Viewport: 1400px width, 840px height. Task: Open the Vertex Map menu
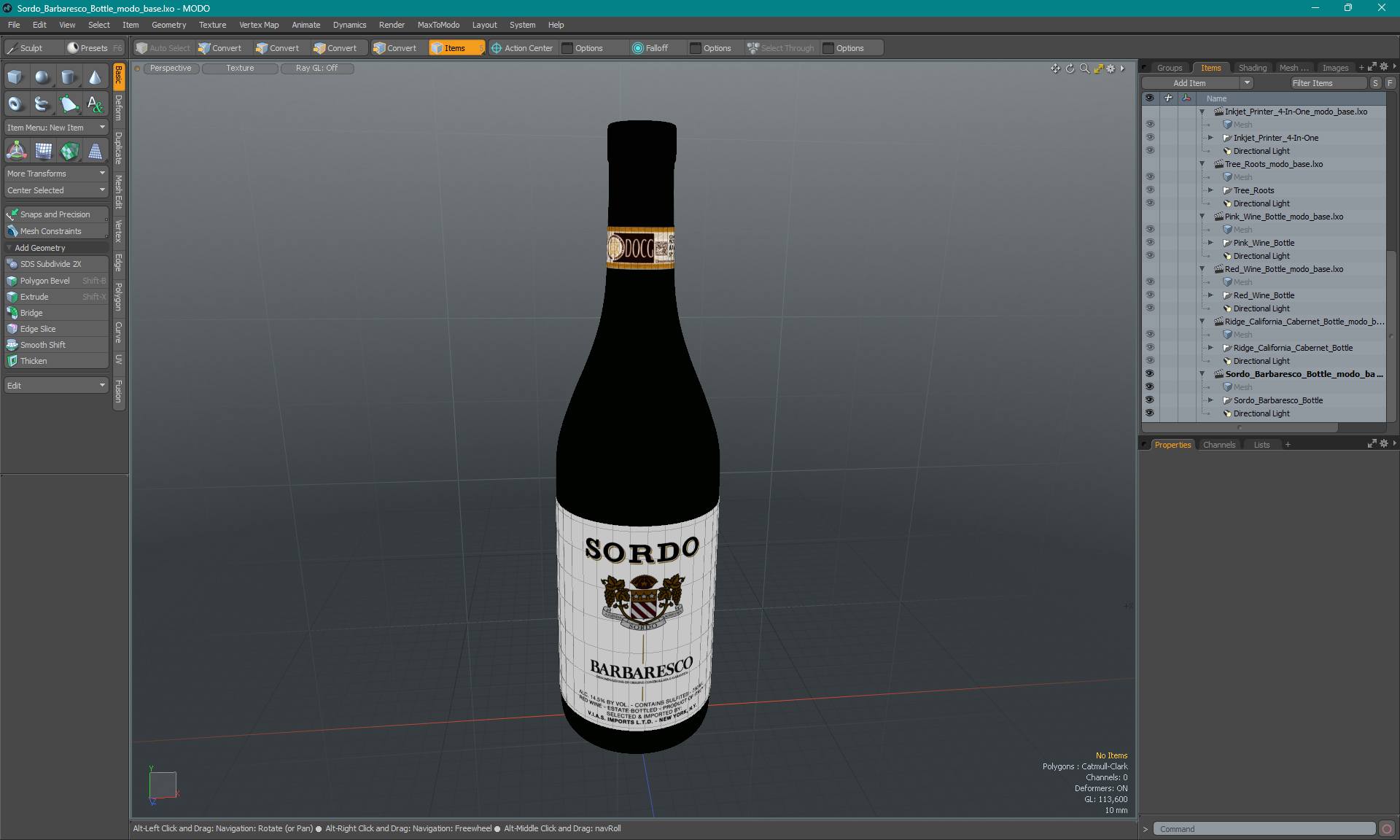pyautogui.click(x=259, y=25)
